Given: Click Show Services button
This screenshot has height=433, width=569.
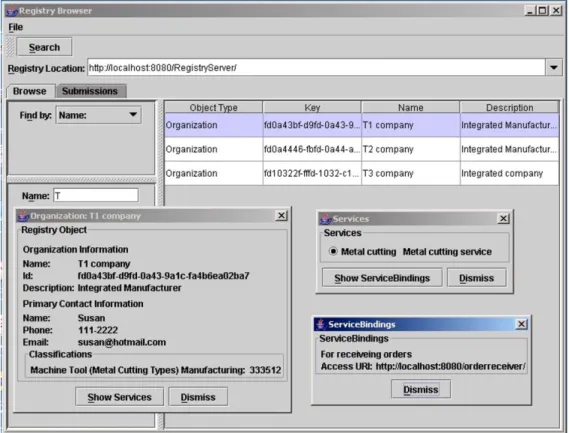Looking at the screenshot, I should click(119, 397).
